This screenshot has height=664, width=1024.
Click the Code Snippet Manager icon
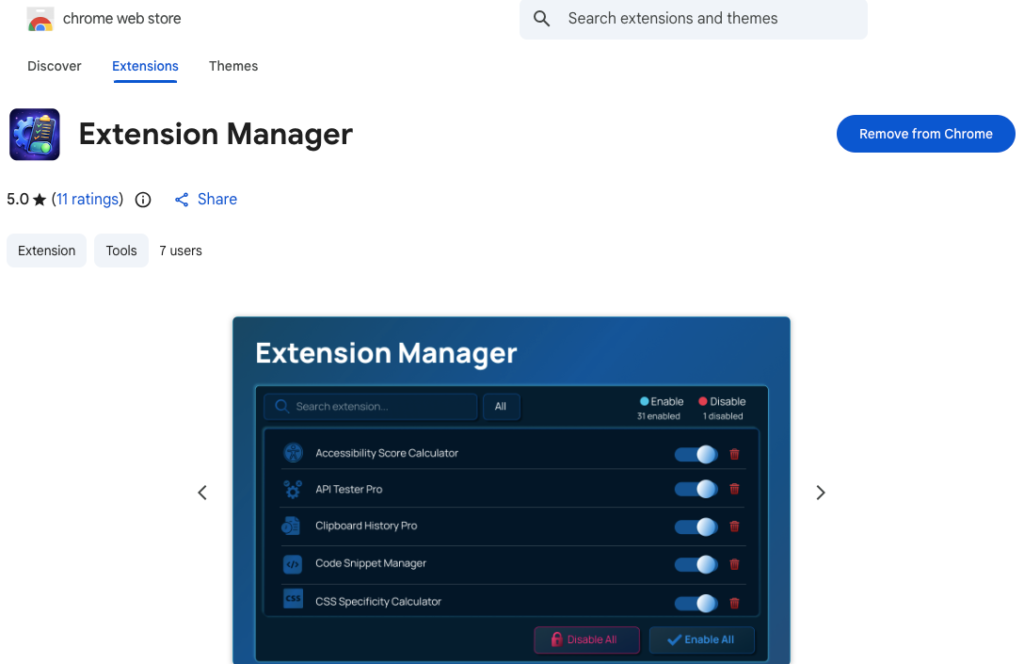tap(292, 564)
